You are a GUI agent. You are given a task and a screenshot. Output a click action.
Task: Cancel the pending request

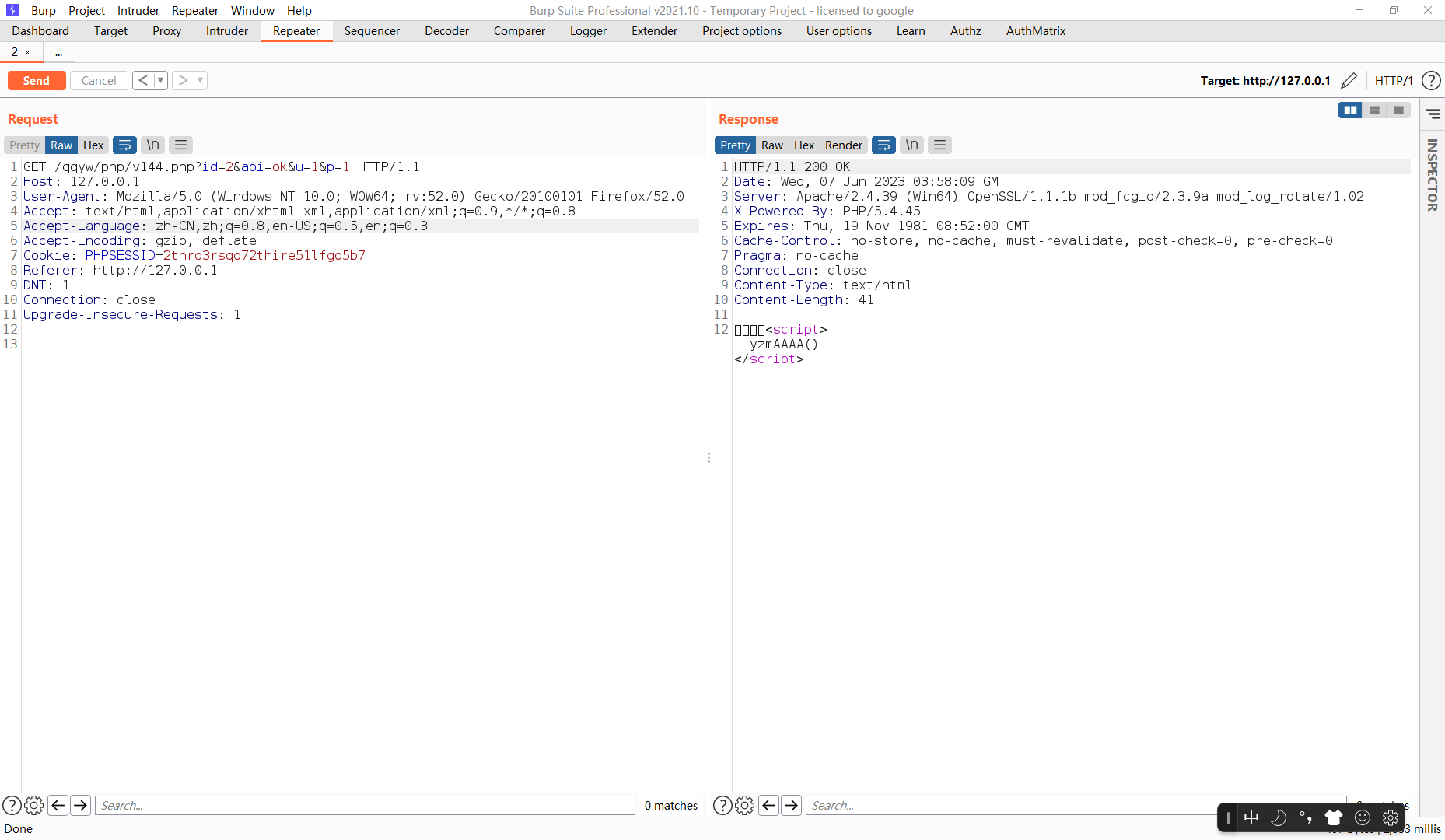click(98, 80)
